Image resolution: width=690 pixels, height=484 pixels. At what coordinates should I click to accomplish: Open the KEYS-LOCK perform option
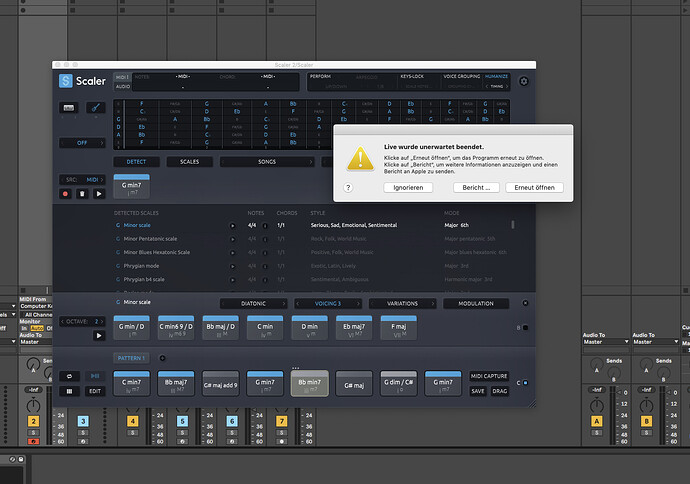pyautogui.click(x=412, y=77)
